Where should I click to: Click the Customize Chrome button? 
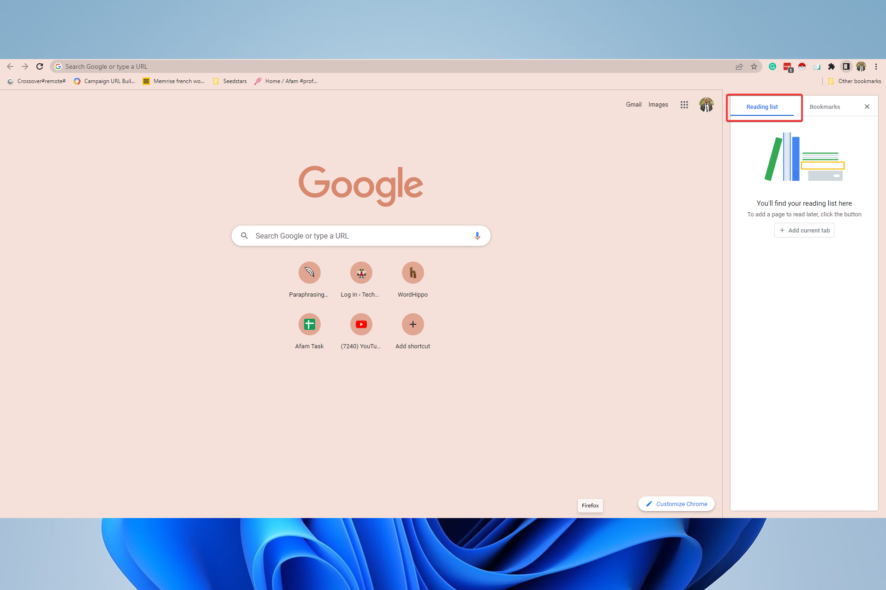(676, 504)
